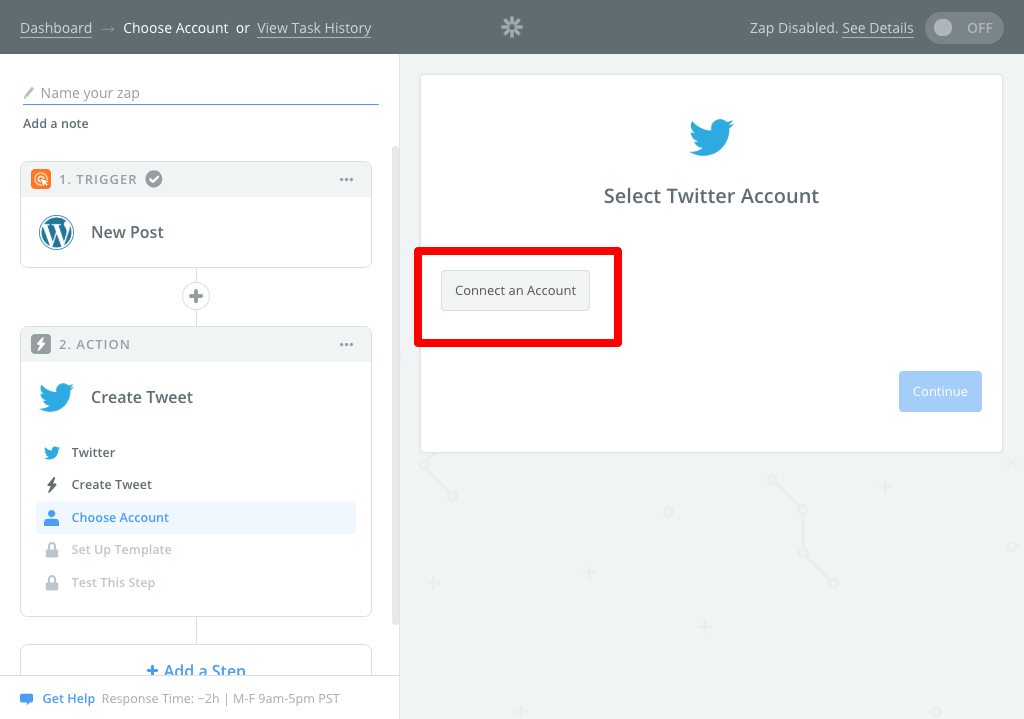
Task: Click the 1. TRIGGER header label
Action: [98, 180]
